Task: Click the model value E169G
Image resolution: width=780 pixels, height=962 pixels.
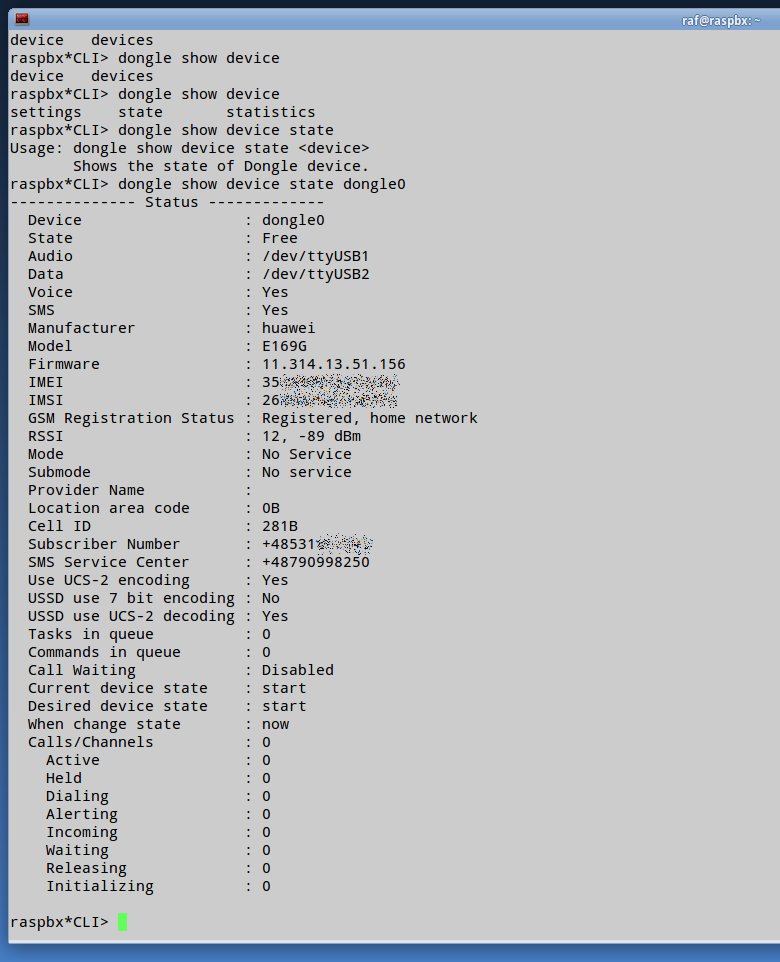Action: coord(284,346)
